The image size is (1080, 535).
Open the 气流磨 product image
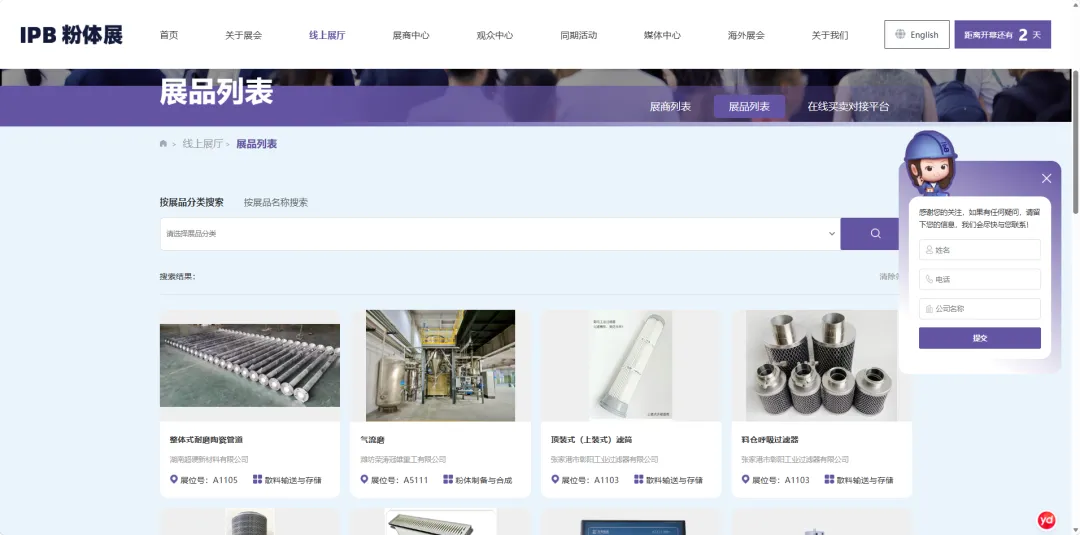(440, 366)
